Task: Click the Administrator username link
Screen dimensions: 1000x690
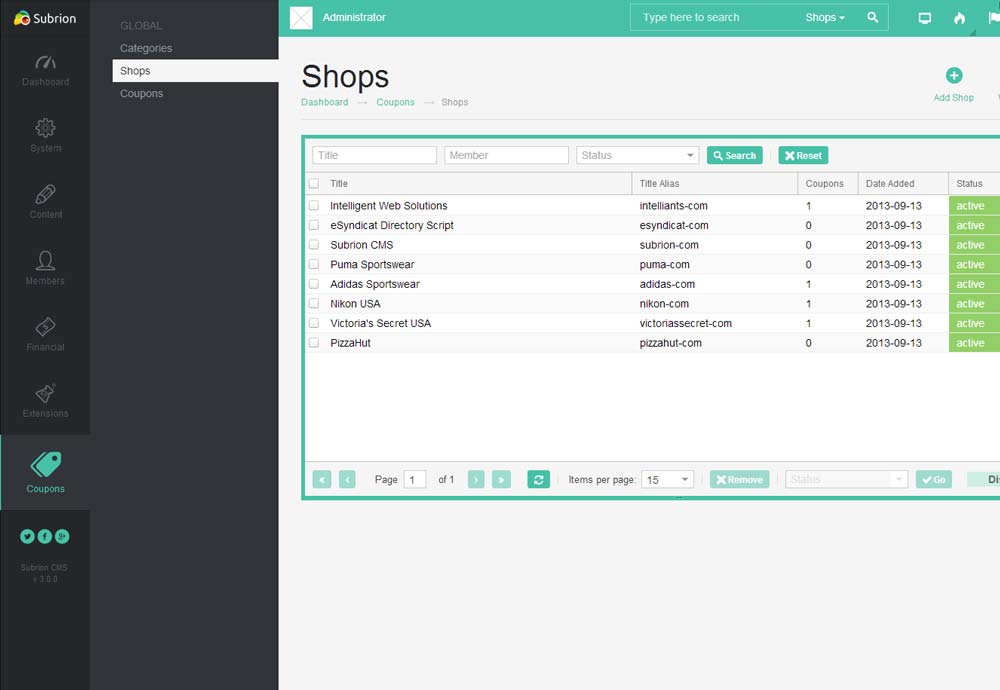Action: 354,17
